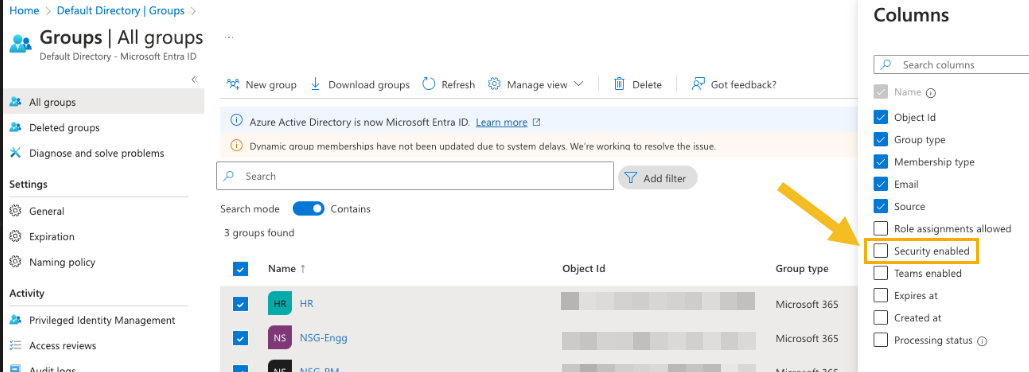Click the Refresh circular arrow icon
Viewport: 1029px width, 372px height.
(x=429, y=84)
